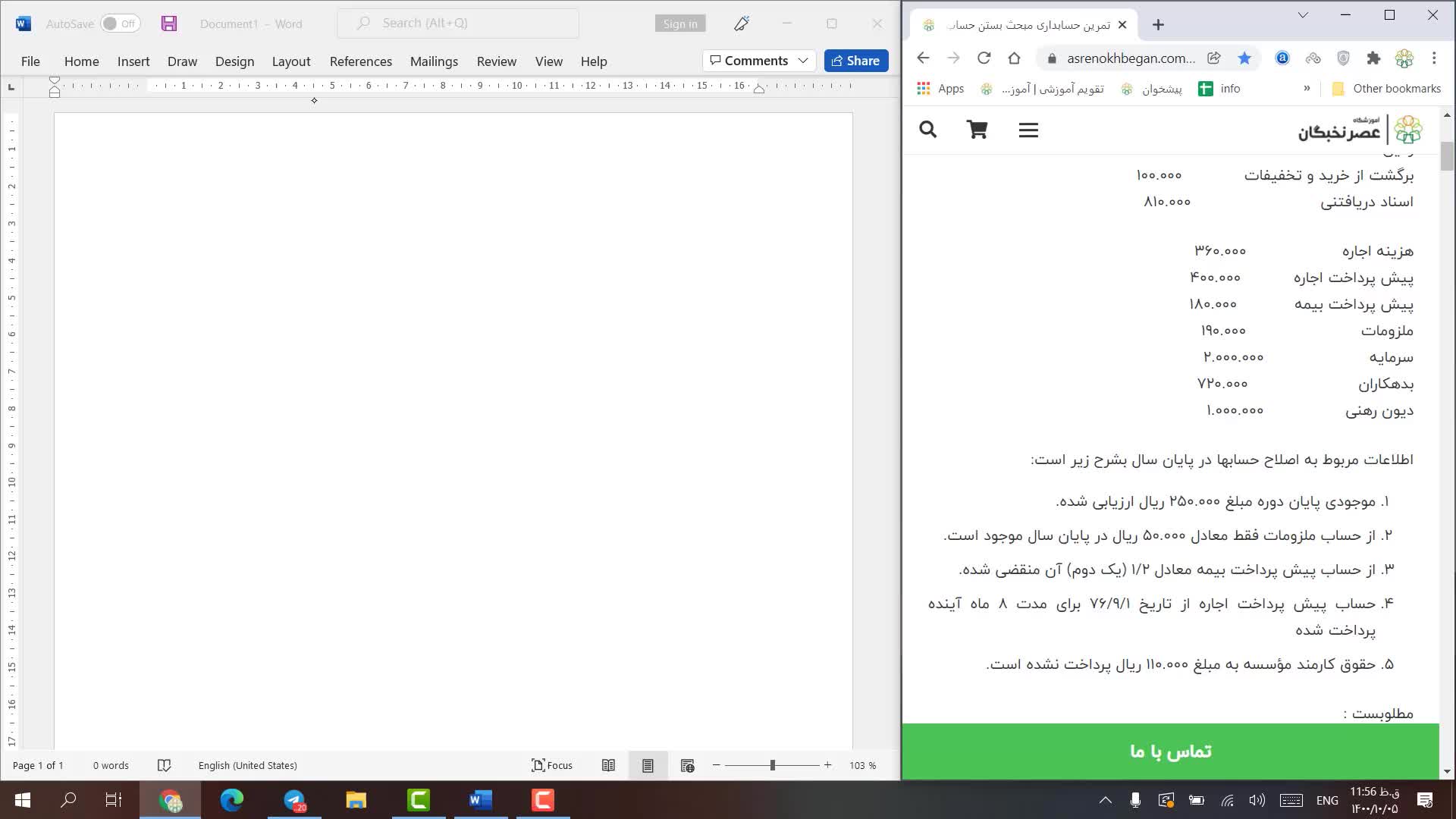The height and width of the screenshot is (819, 1456).
Task: Bookmark page with star icon
Action: [1244, 58]
